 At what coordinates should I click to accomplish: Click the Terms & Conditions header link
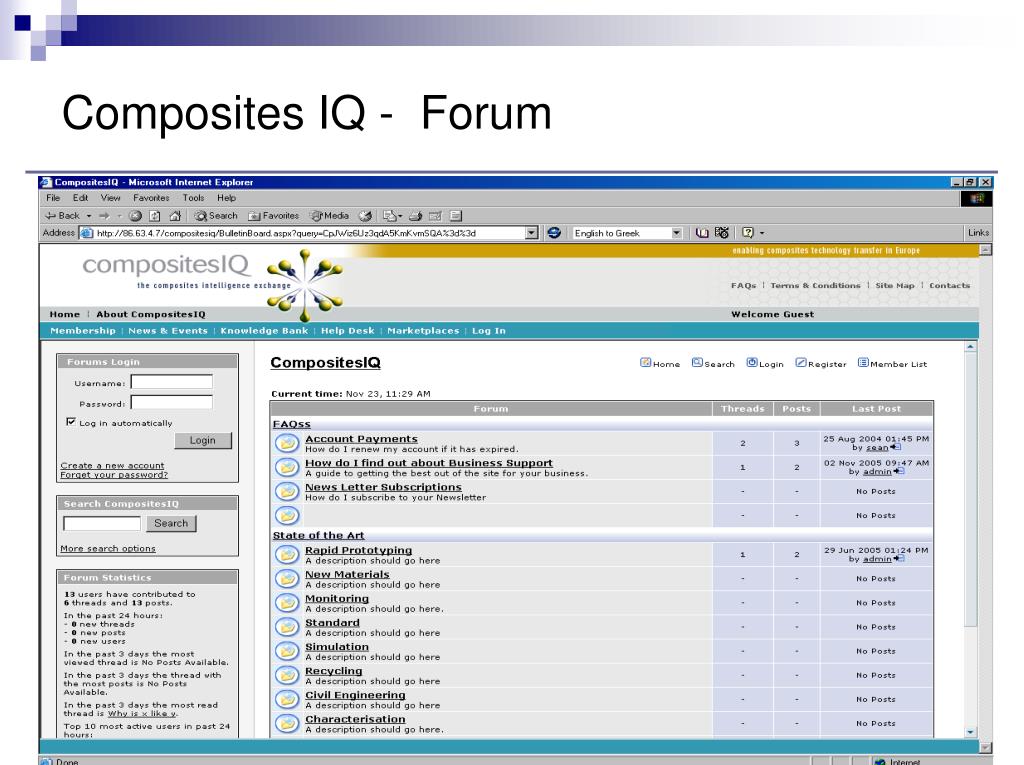pos(815,285)
